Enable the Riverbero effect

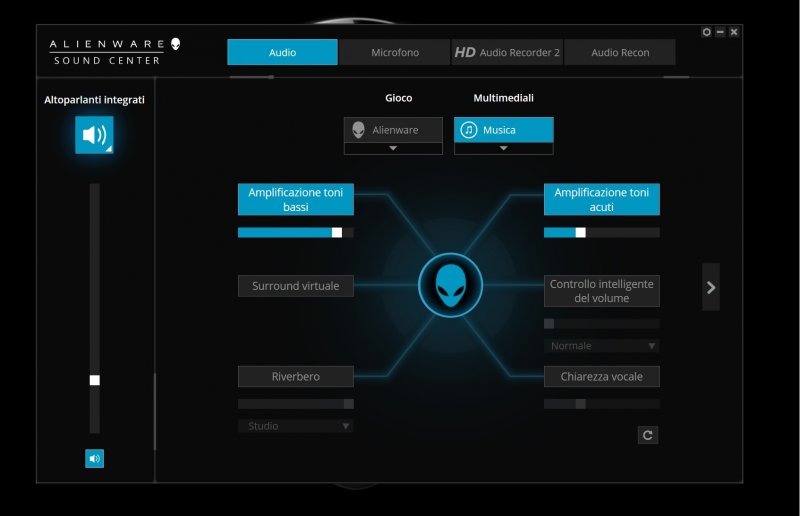tap(295, 377)
